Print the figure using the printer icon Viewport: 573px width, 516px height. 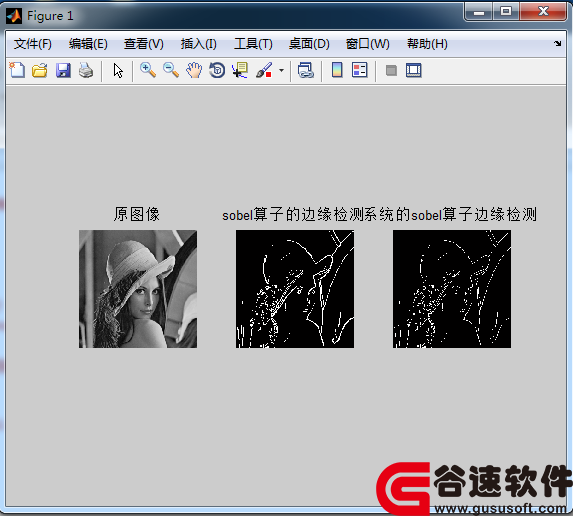pos(86,70)
